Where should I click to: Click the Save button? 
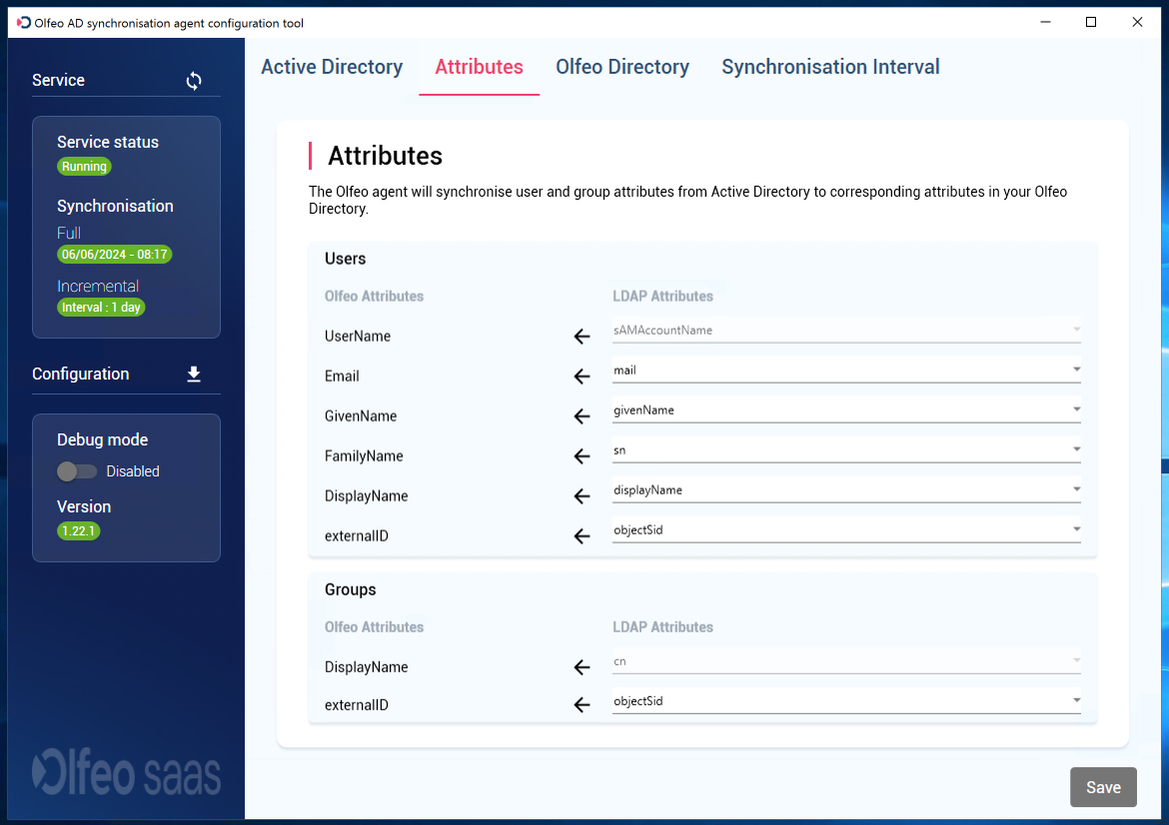click(1103, 787)
